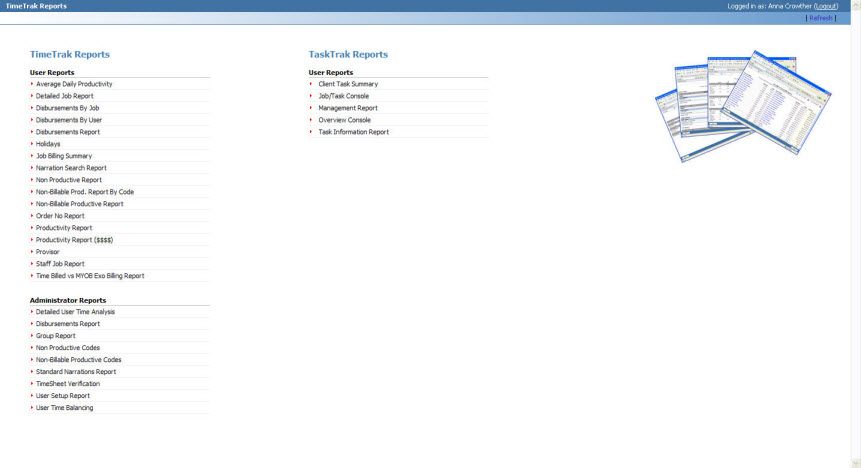Image resolution: width=861 pixels, height=468 pixels.
Task: Open Non-Billable Prod. Report By Code
Action: (85, 192)
